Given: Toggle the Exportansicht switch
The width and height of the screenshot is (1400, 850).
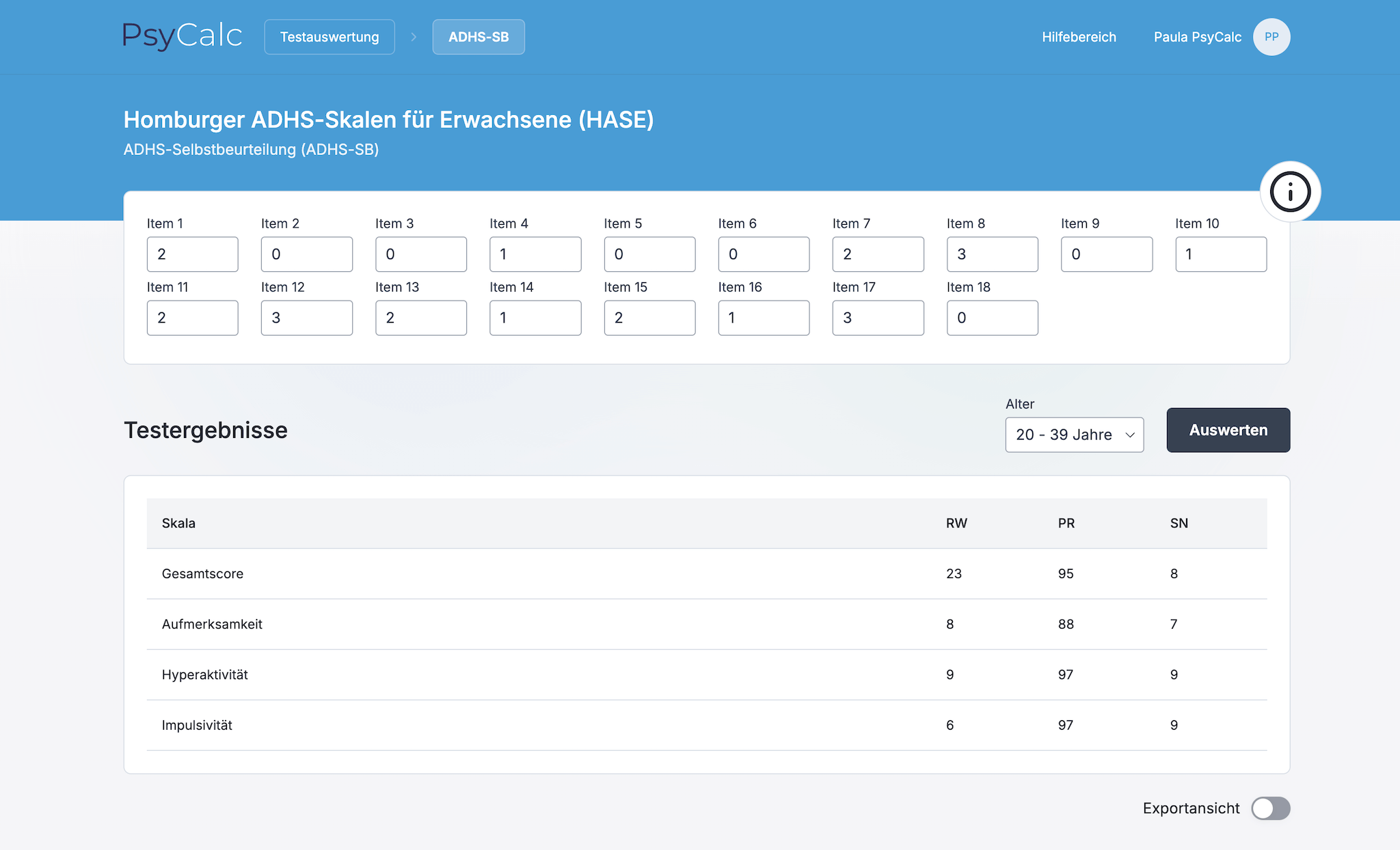Looking at the screenshot, I should pos(1270,808).
